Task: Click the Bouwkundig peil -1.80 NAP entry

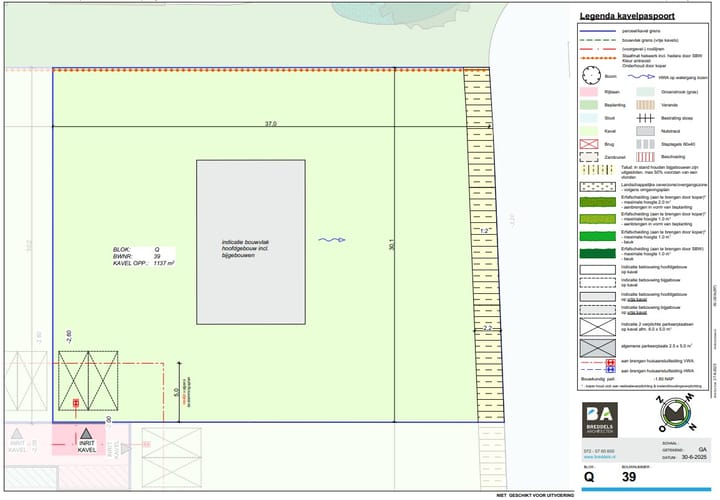Action: pos(627,379)
